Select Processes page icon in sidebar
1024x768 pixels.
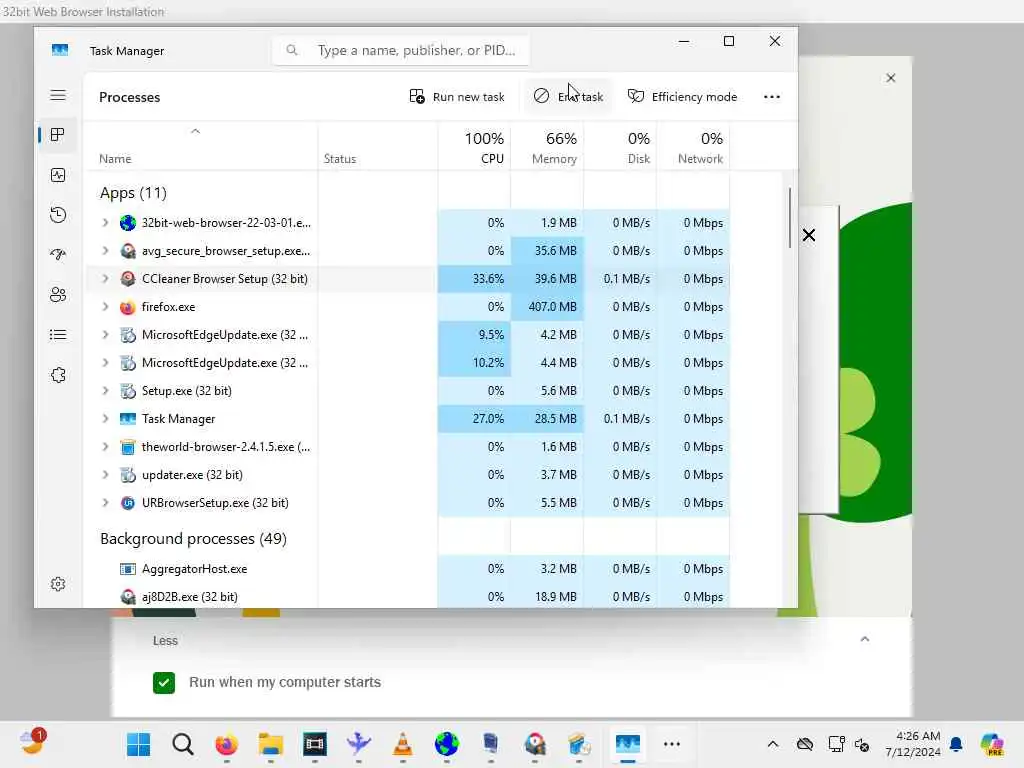pyautogui.click(x=58, y=135)
